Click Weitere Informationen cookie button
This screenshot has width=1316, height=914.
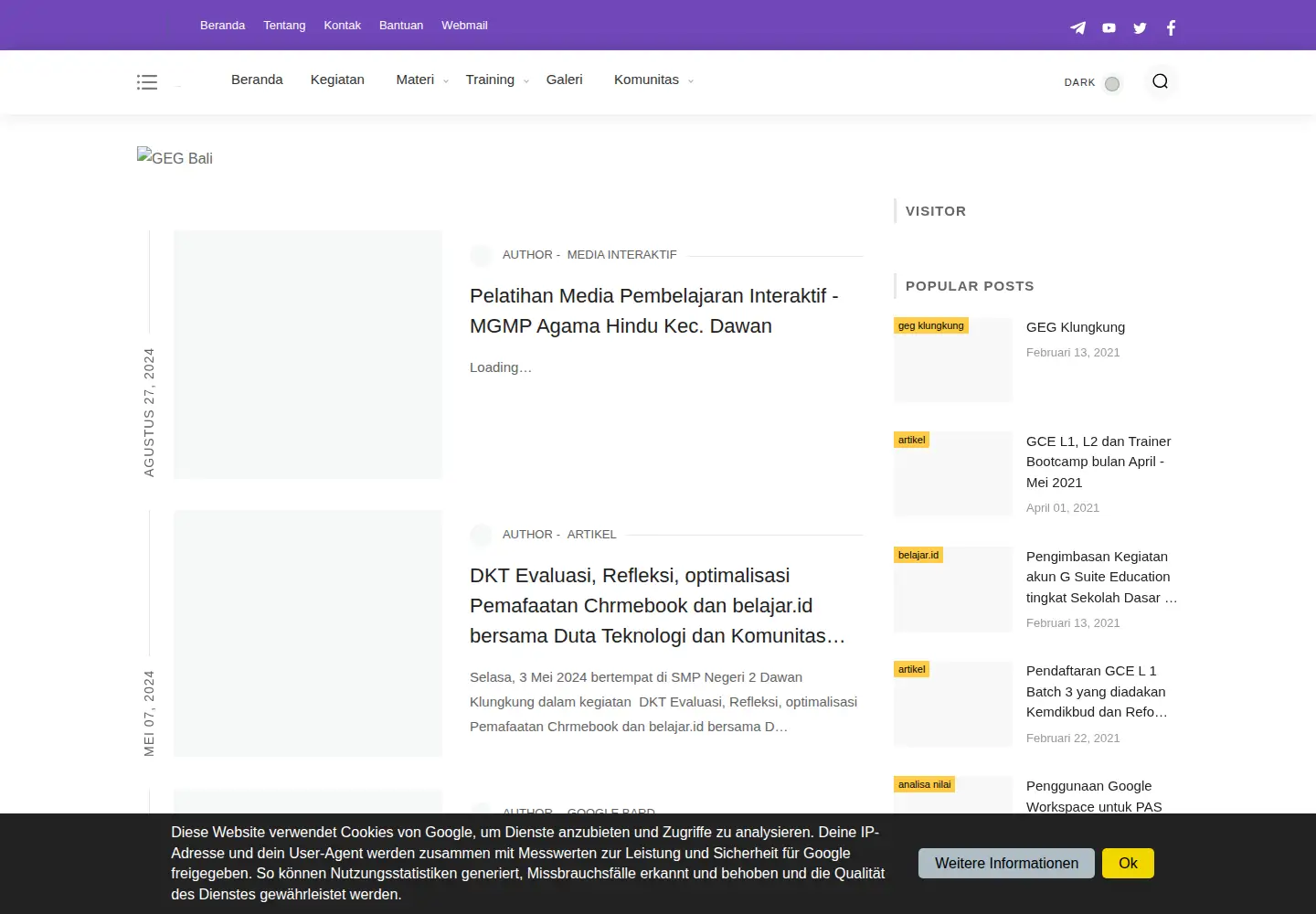click(x=1006, y=864)
